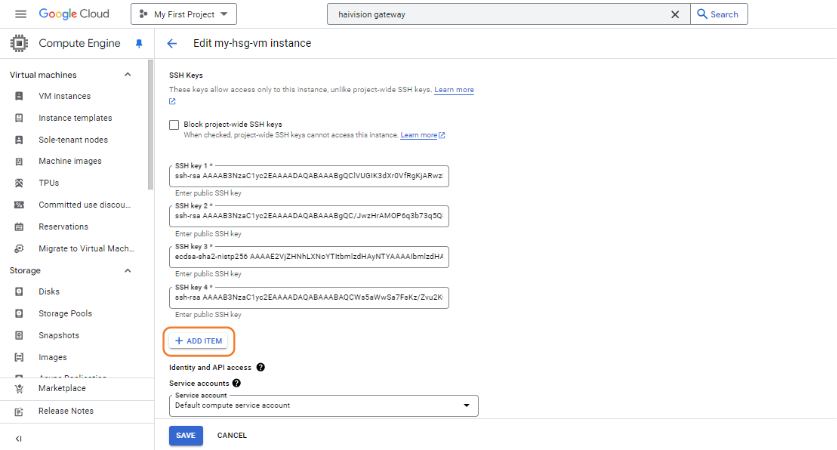
Task: Click the help icon beside Identity and API access
Action: pyautogui.click(x=260, y=368)
